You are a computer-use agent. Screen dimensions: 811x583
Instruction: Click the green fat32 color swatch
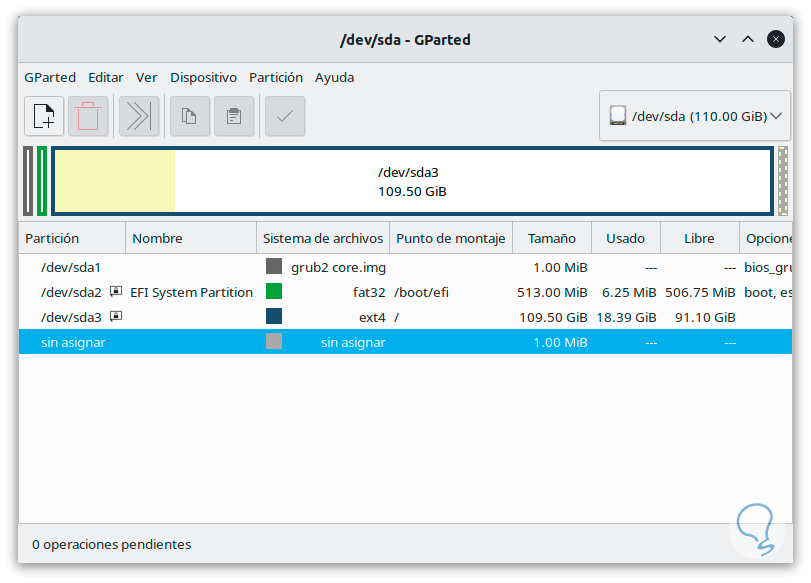click(x=274, y=291)
